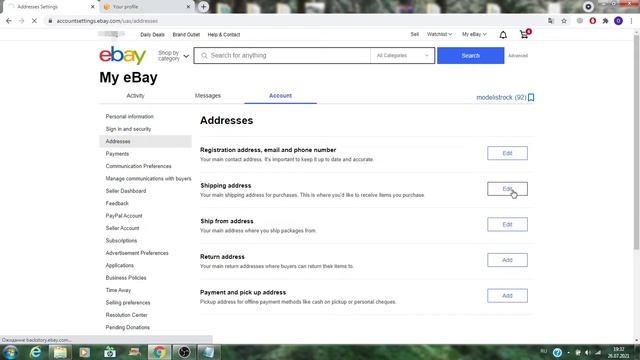Open Payments in the sidebar
Screen dimensions: 640x360
(117, 154)
